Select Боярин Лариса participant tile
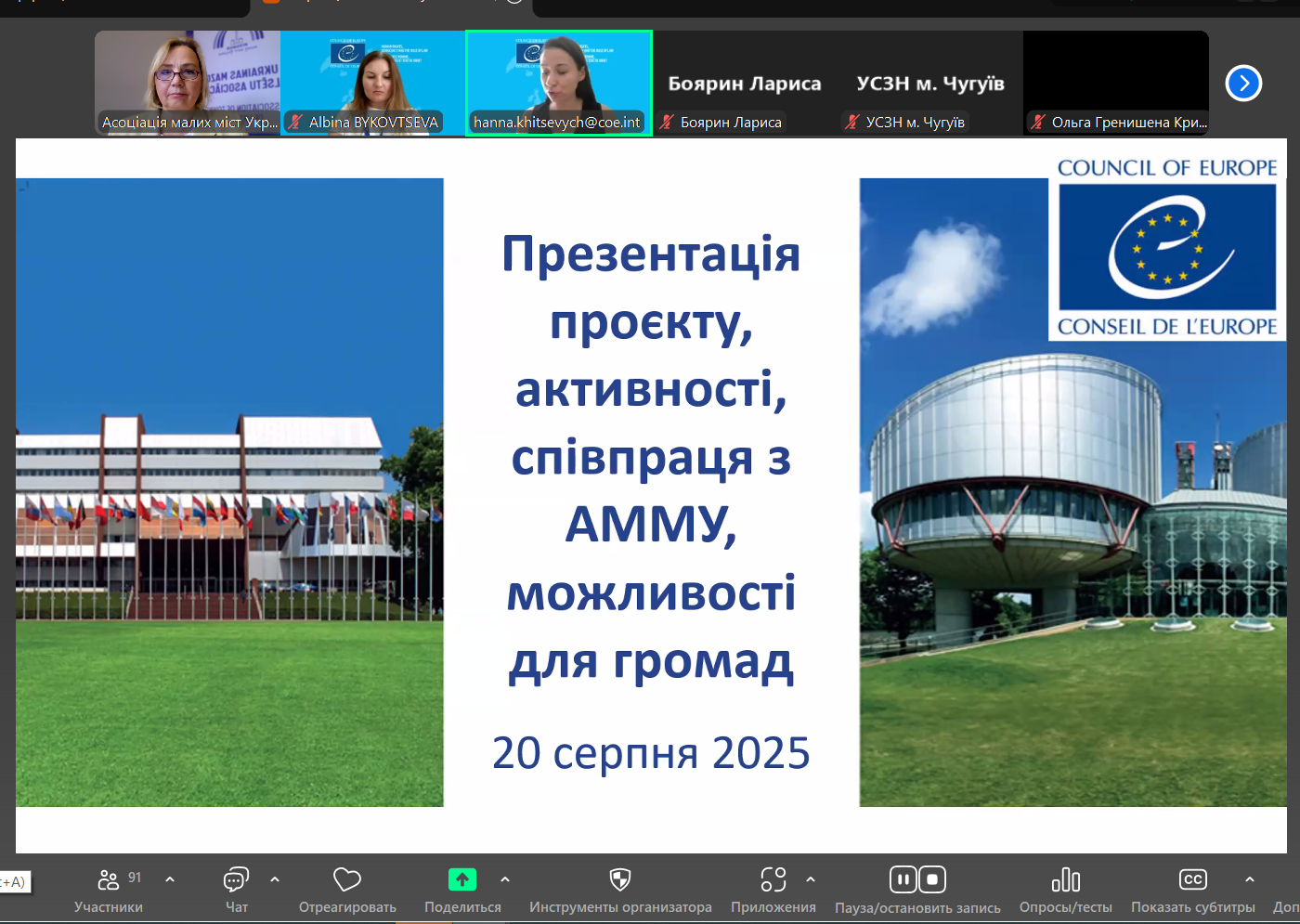This screenshot has width=1300, height=924. 745,83
